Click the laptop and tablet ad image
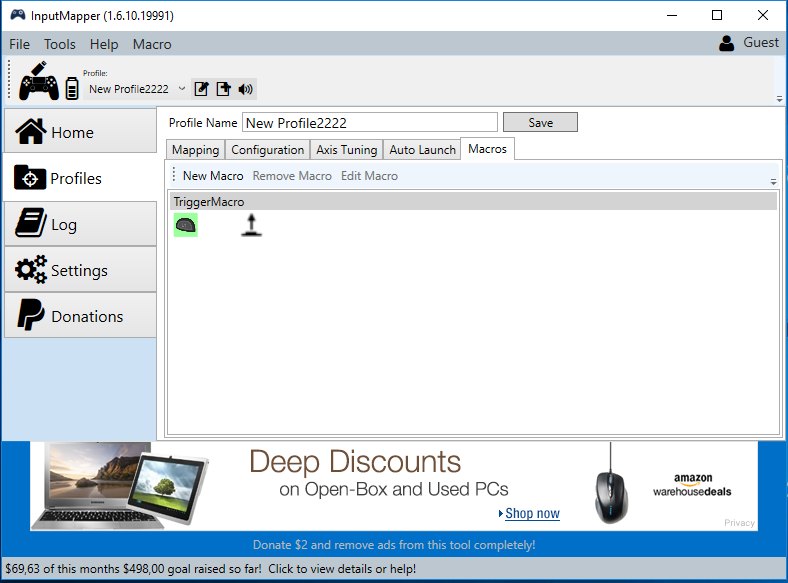 pos(120,486)
